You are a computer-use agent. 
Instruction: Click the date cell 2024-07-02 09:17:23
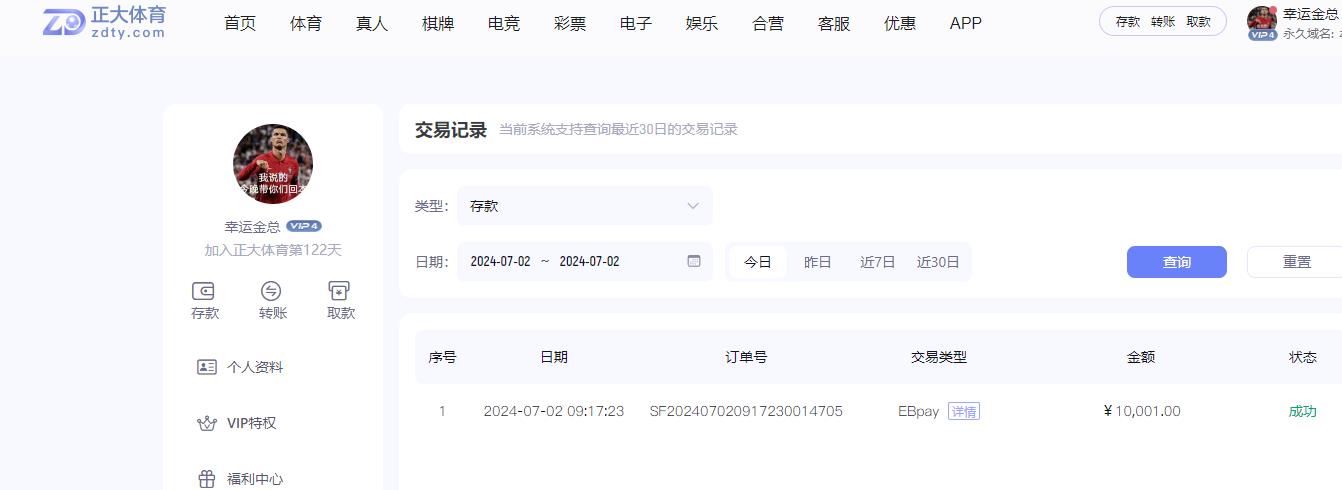point(553,411)
